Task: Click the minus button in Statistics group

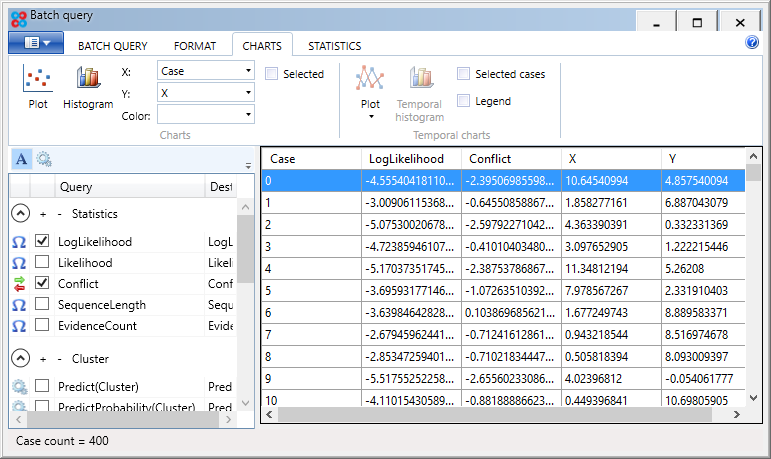Action: 59,214
